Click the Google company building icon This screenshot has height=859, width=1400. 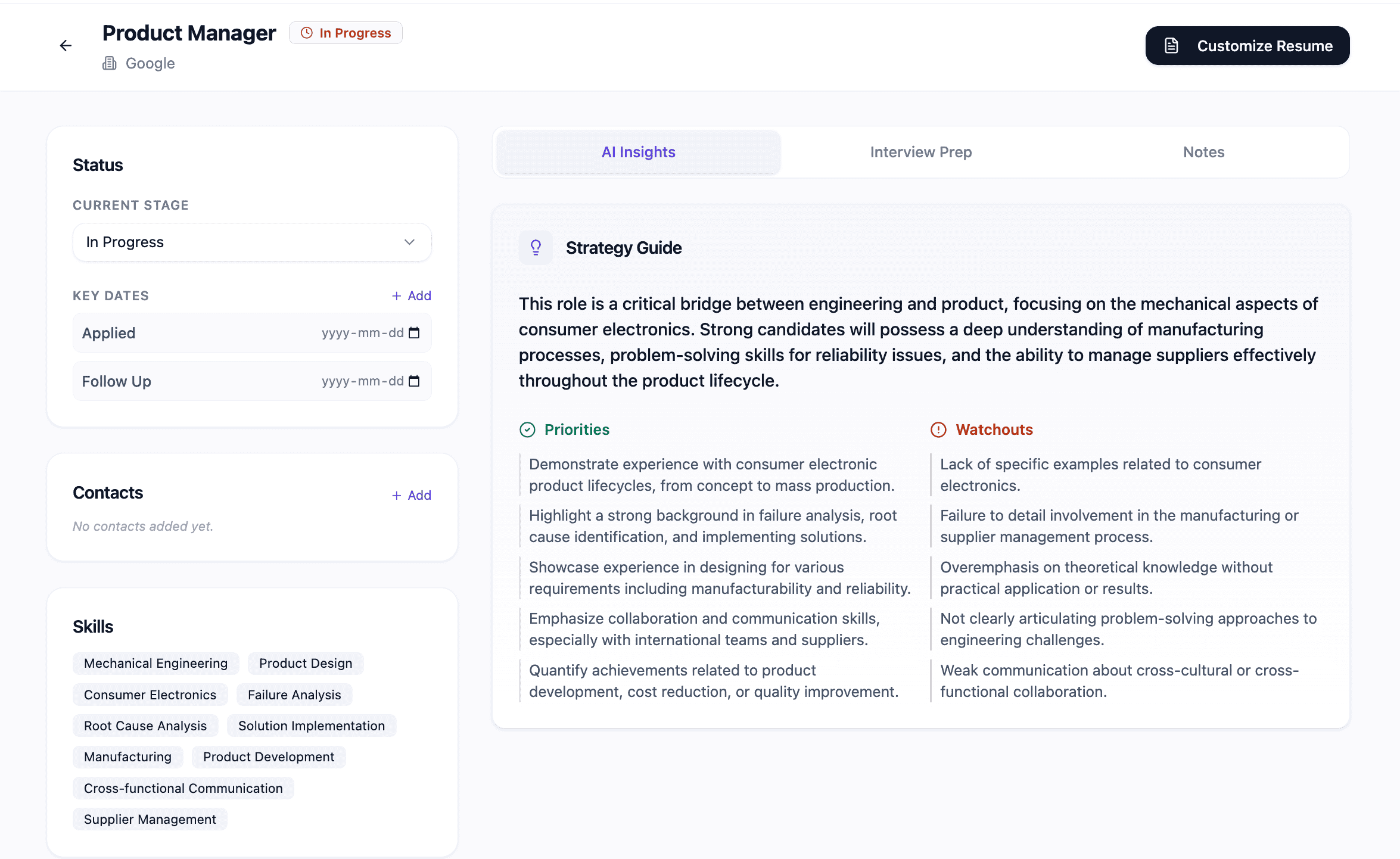tap(109, 63)
